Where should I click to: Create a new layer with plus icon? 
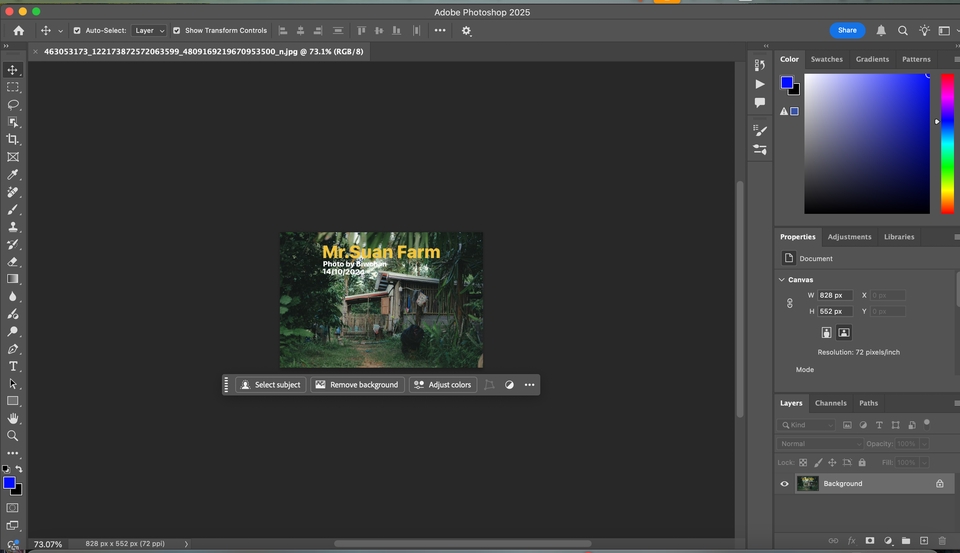point(924,541)
